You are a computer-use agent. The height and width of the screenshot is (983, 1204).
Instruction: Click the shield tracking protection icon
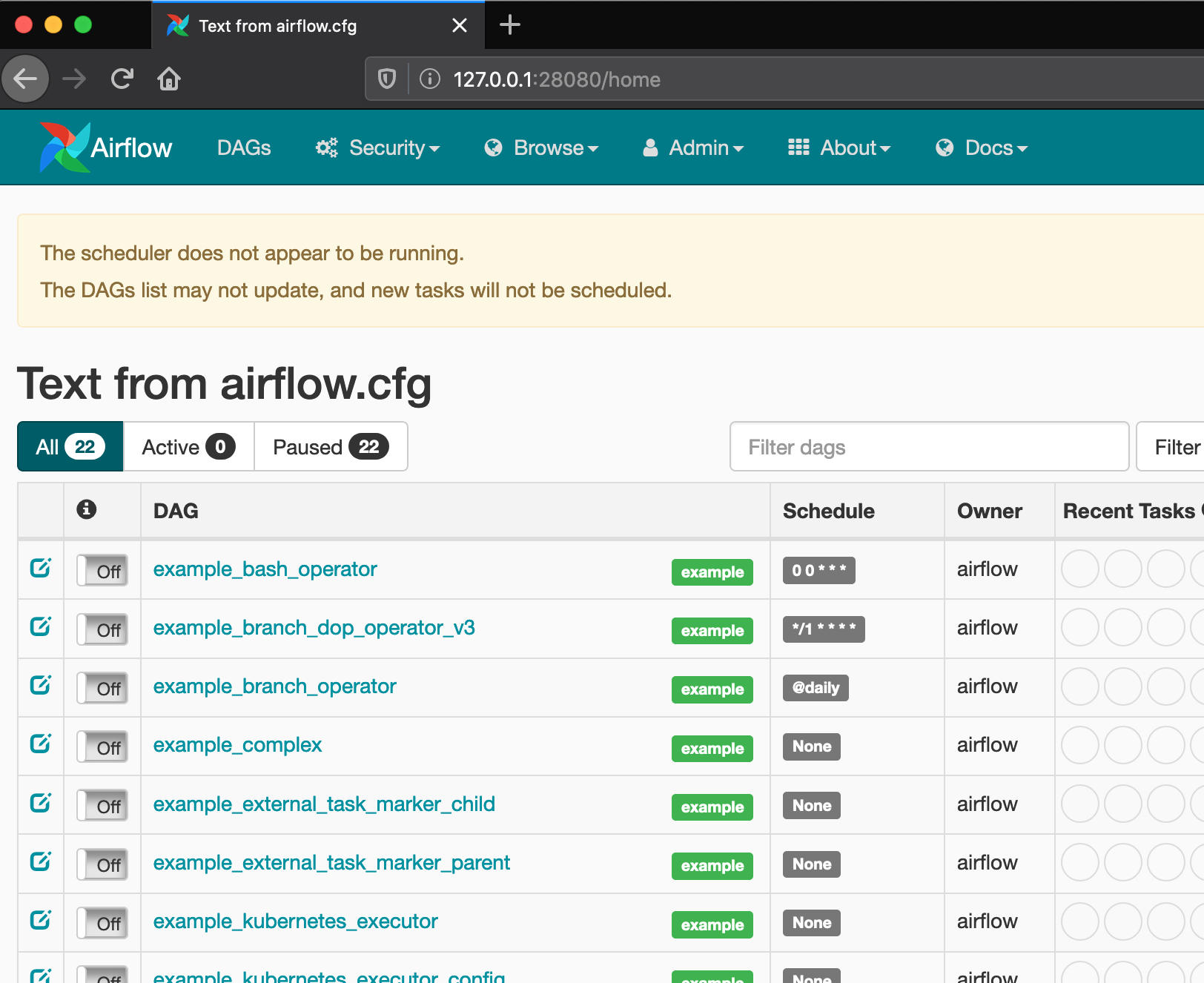tap(387, 79)
